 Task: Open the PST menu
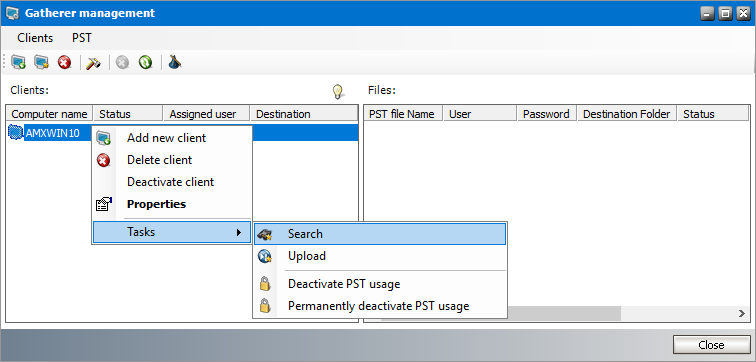pos(81,38)
